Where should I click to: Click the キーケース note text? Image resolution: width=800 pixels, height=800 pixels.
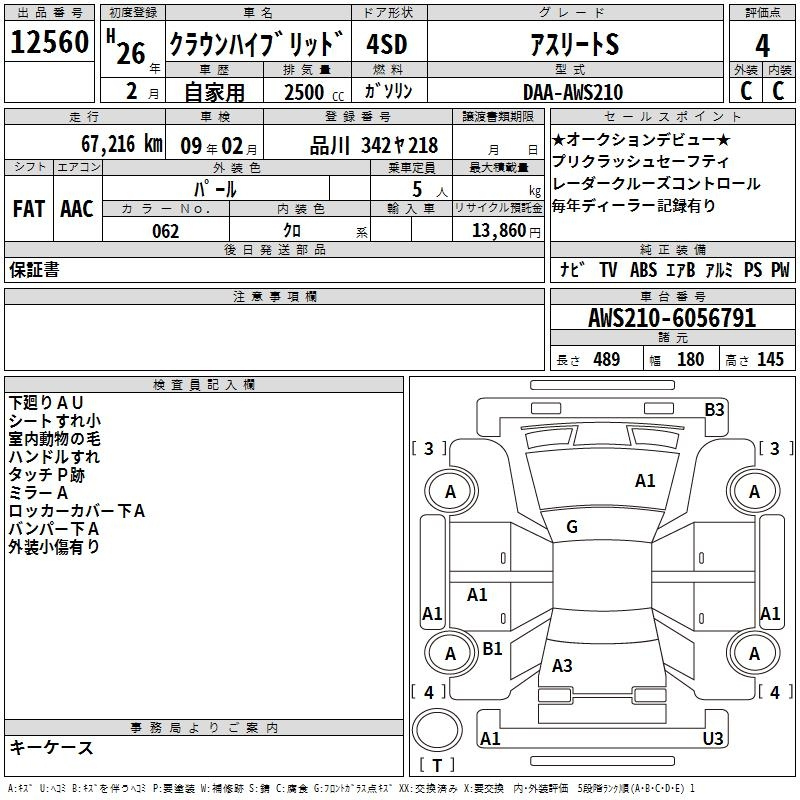(x=51, y=747)
